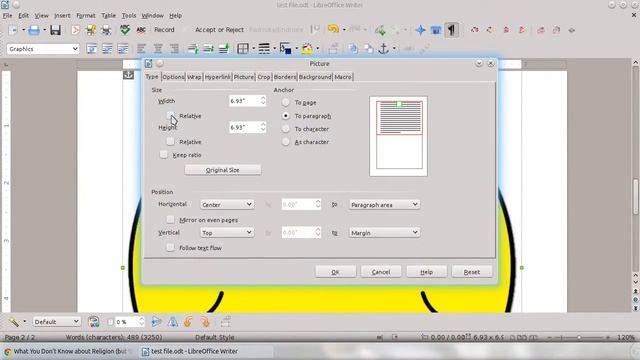This screenshot has height=360, width=640.
Task: Click the Help button in dialog
Action: (426, 272)
